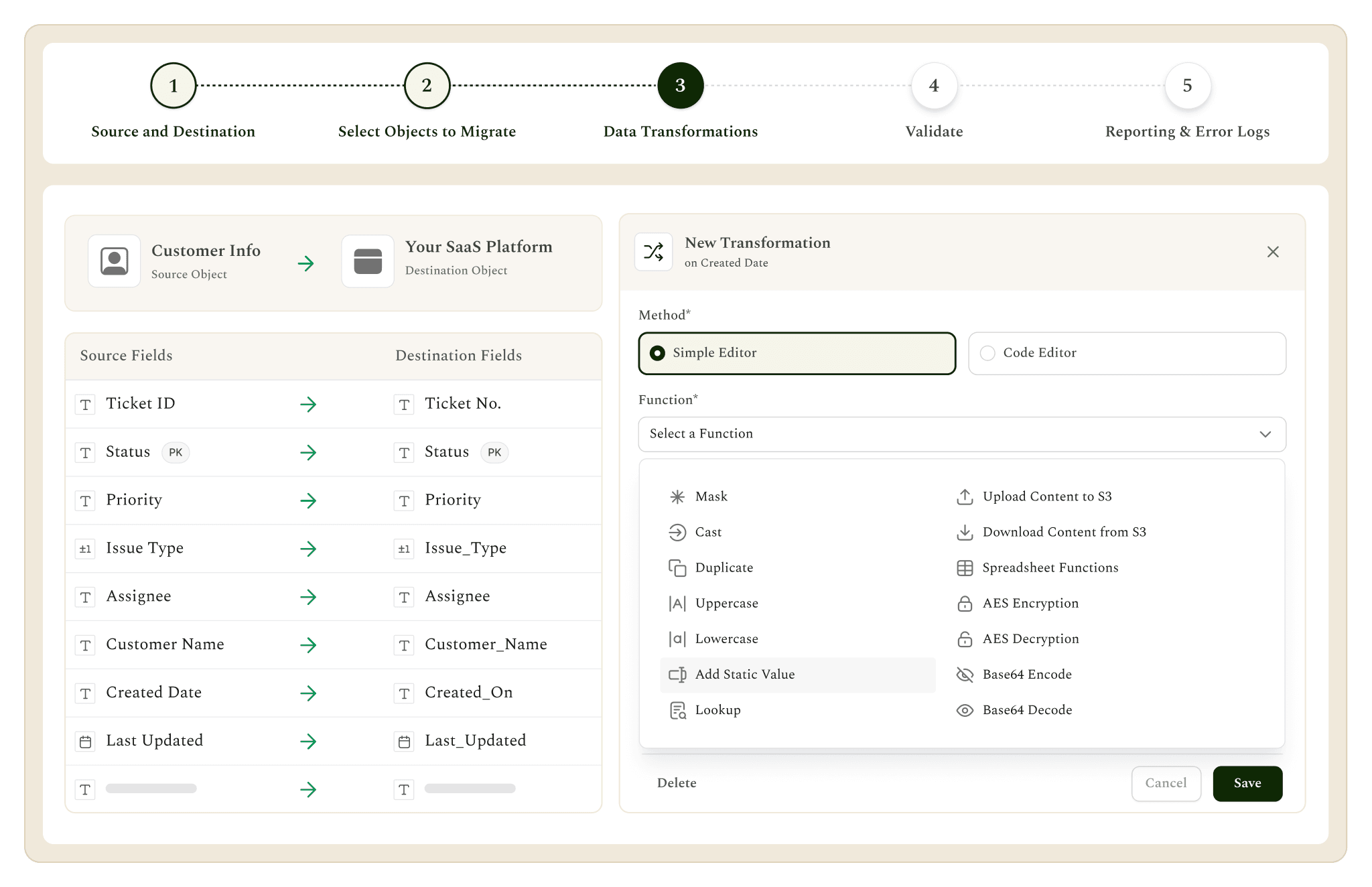Image resolution: width=1372 pixels, height=887 pixels.
Task: Click the PK badge on source Status
Action: [x=176, y=453]
